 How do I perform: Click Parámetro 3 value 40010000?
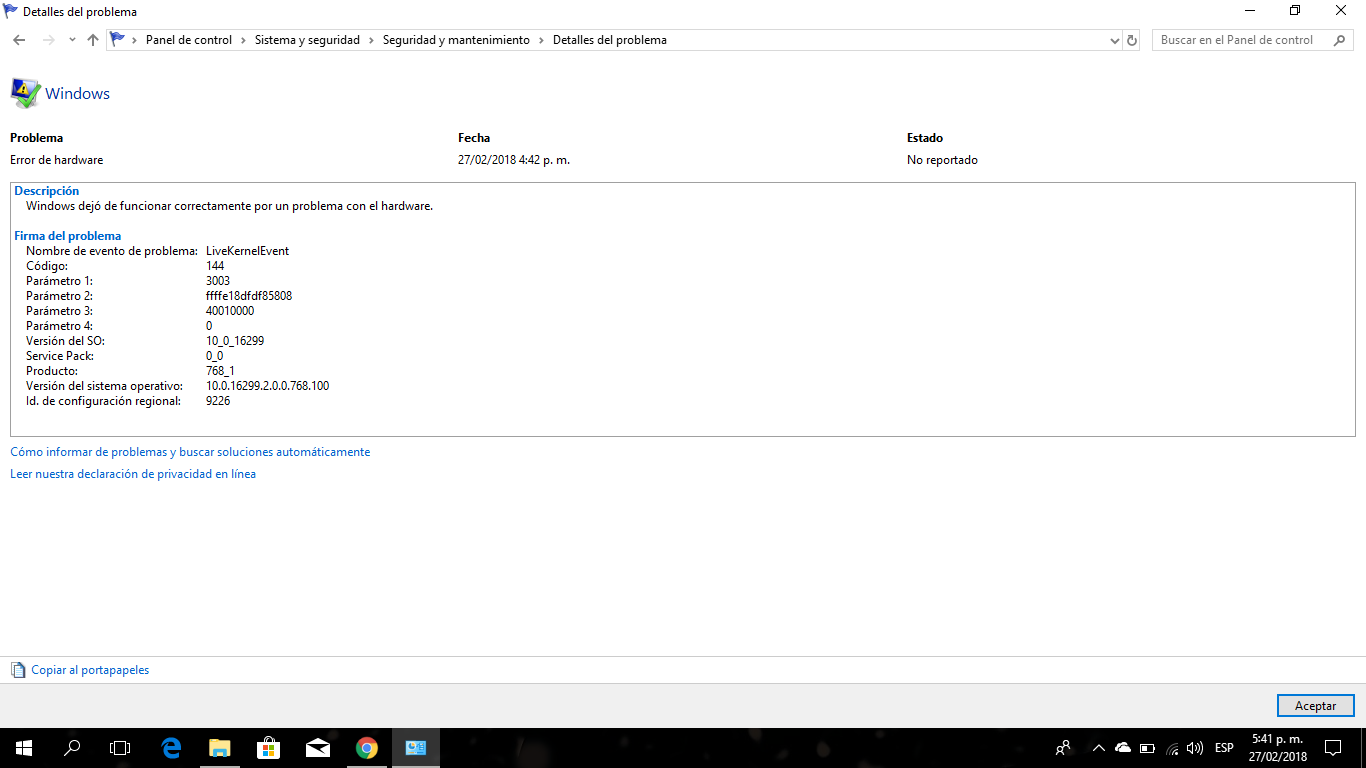tap(230, 311)
